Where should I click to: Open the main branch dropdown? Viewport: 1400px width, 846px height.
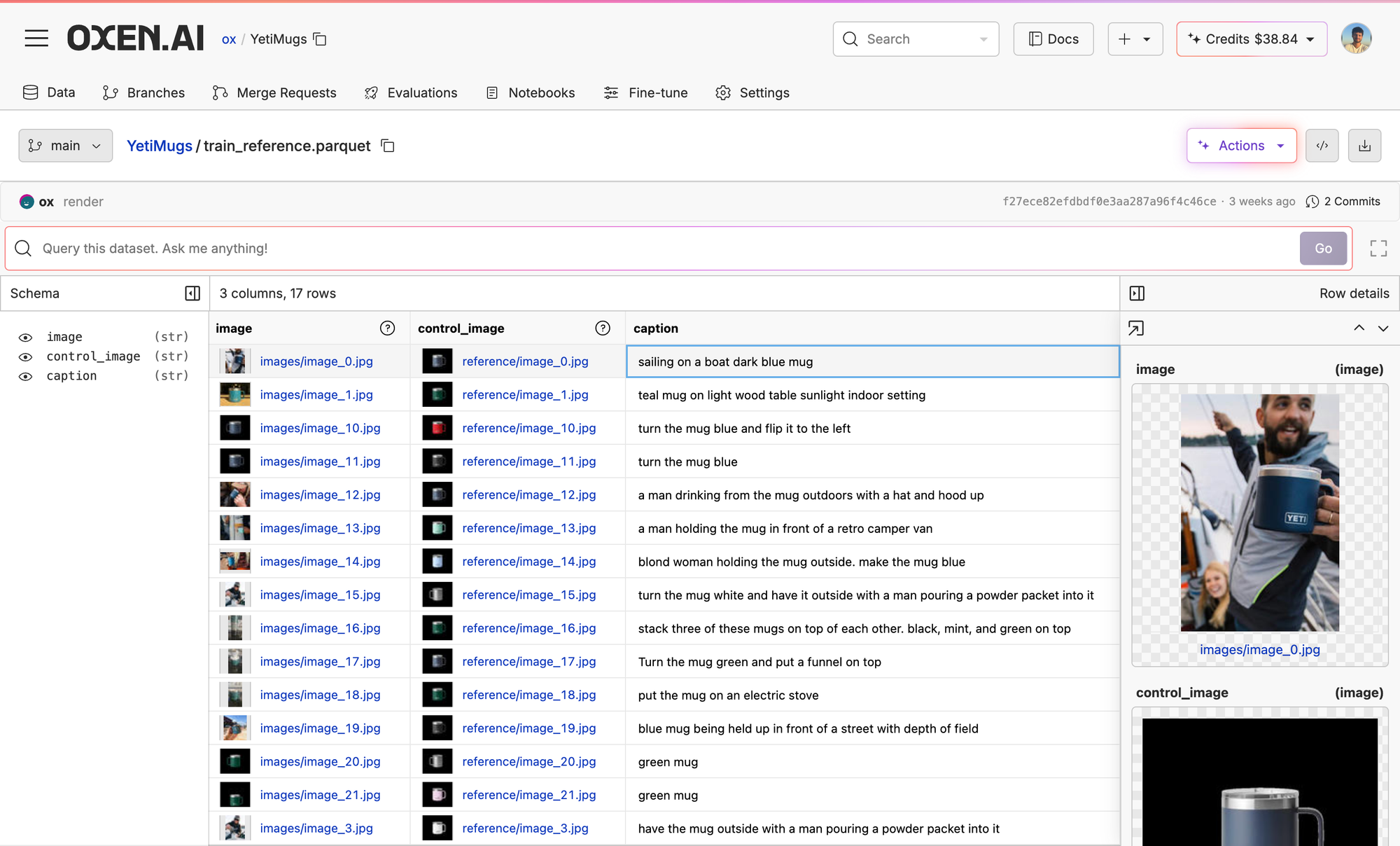pos(65,146)
